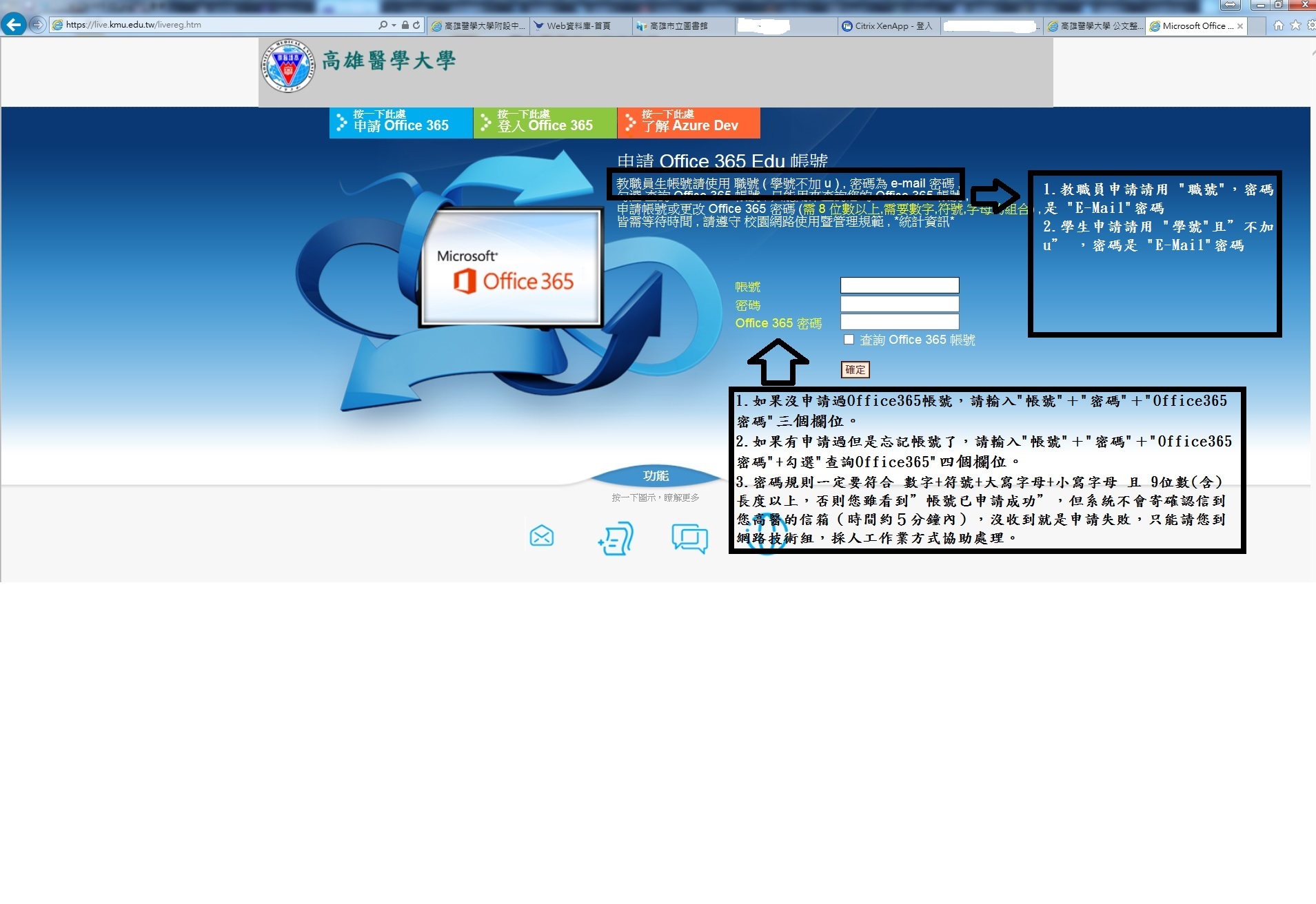
Task: Click the Office 365 密碼 input field
Action: 900,322
